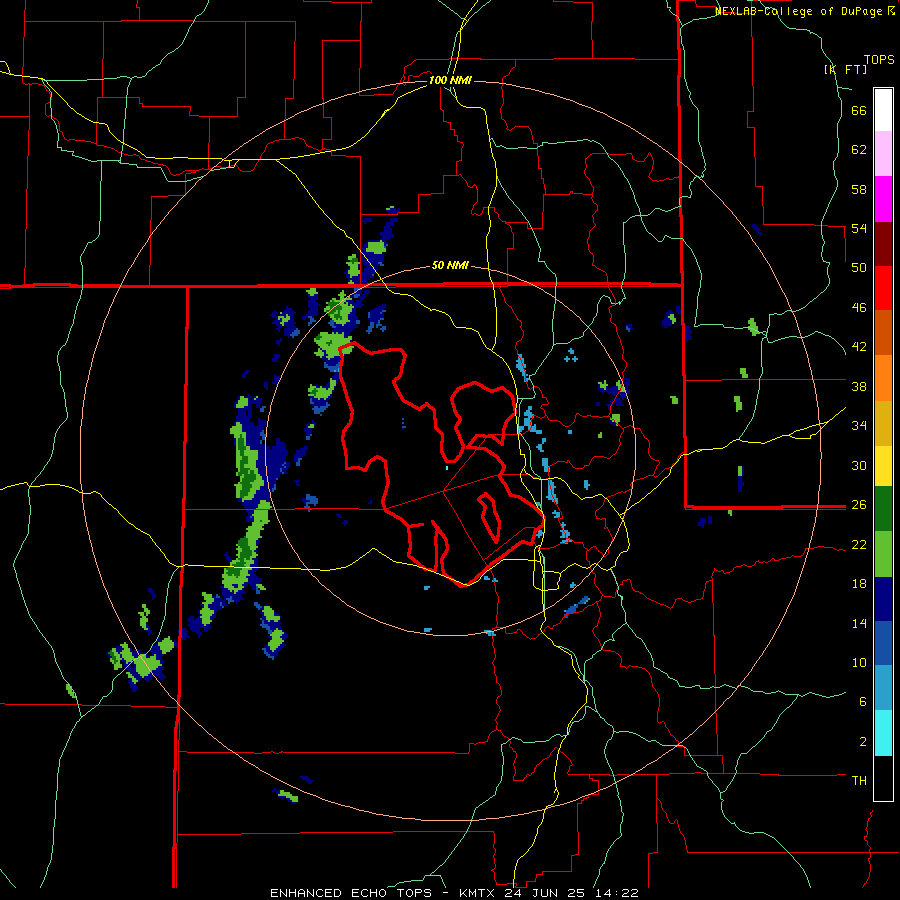Click the legend value "30"
The image size is (900, 900).
(x=859, y=465)
